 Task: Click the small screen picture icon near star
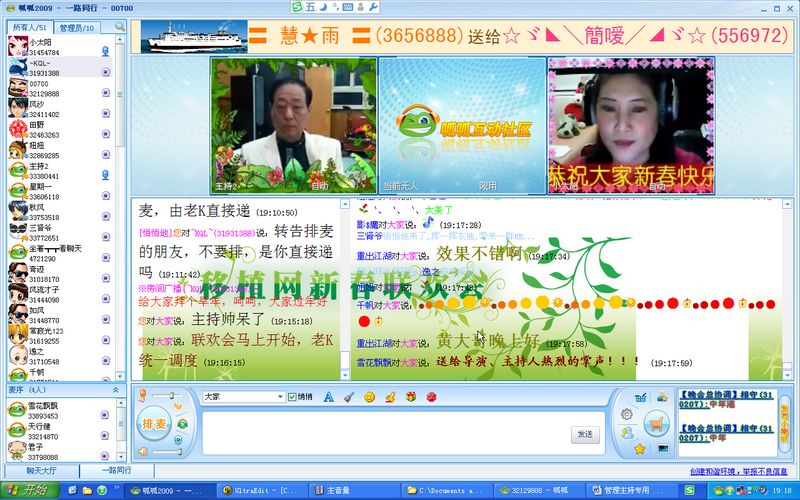coord(663,448)
